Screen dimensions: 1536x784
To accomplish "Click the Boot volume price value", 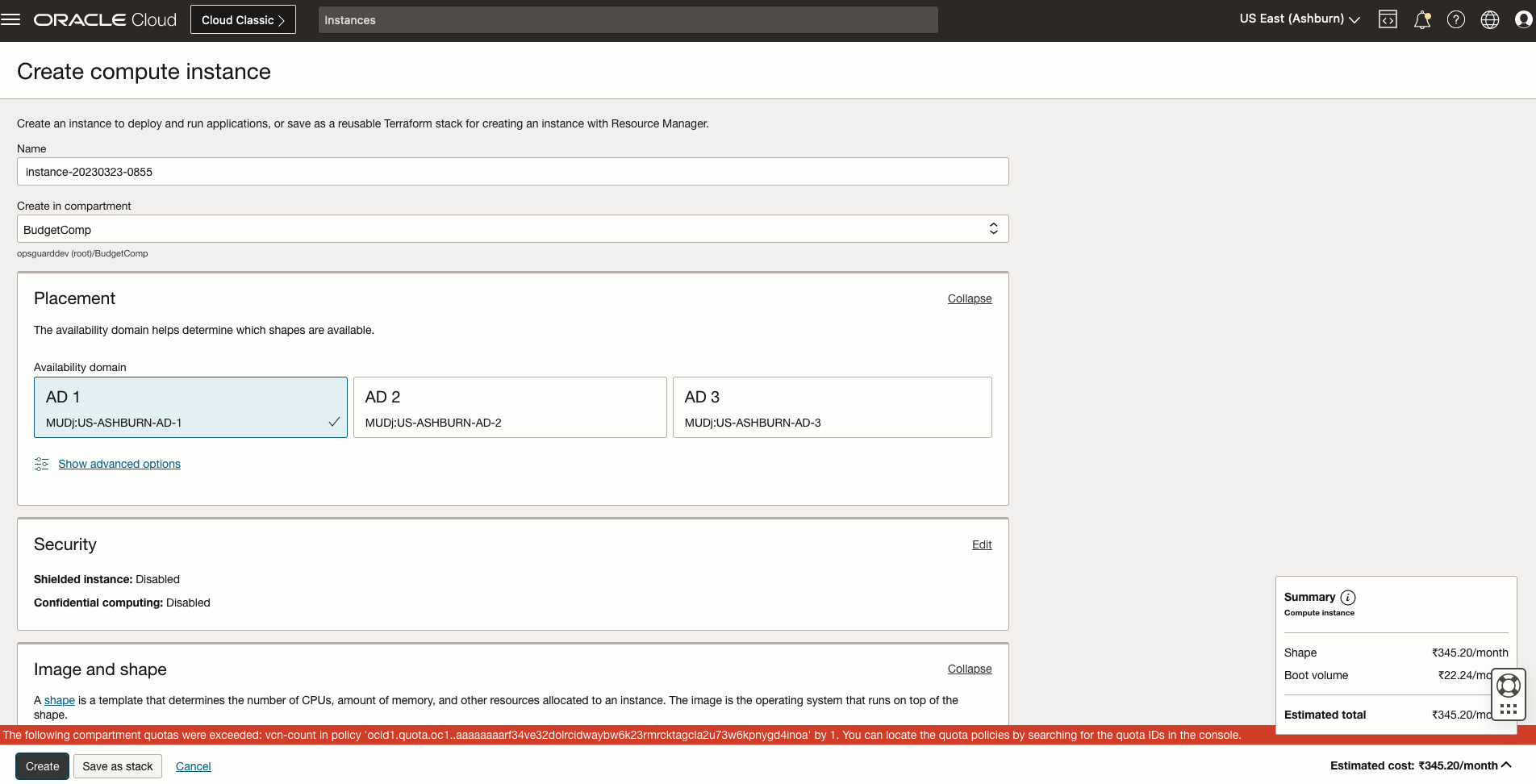I will coord(1464,675).
